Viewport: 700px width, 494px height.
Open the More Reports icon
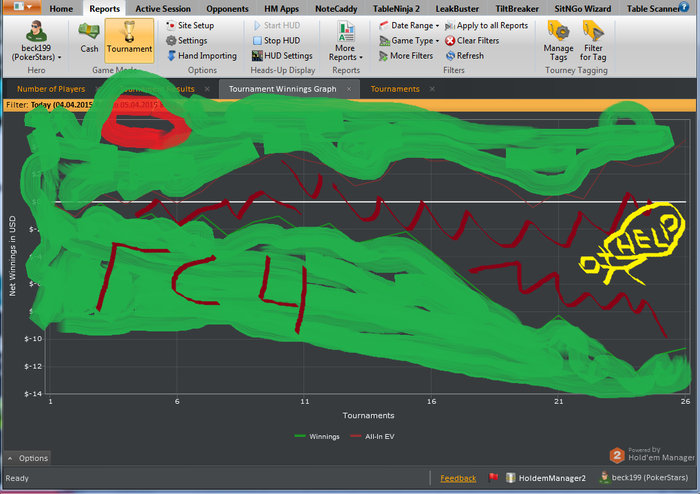(346, 31)
